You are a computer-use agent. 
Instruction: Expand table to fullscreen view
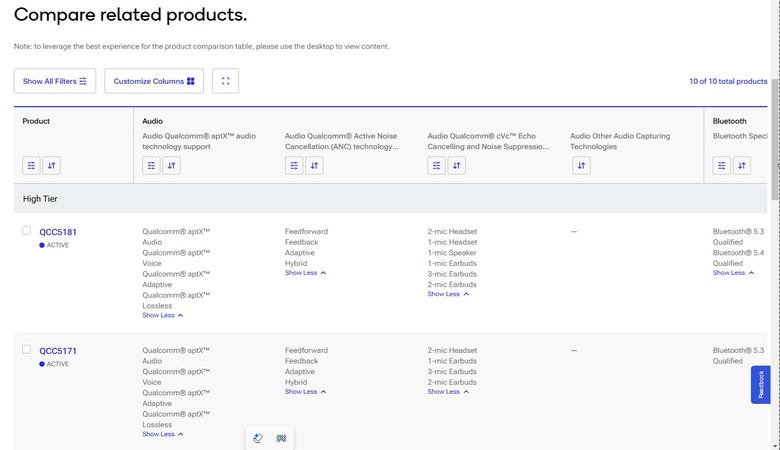pos(225,81)
